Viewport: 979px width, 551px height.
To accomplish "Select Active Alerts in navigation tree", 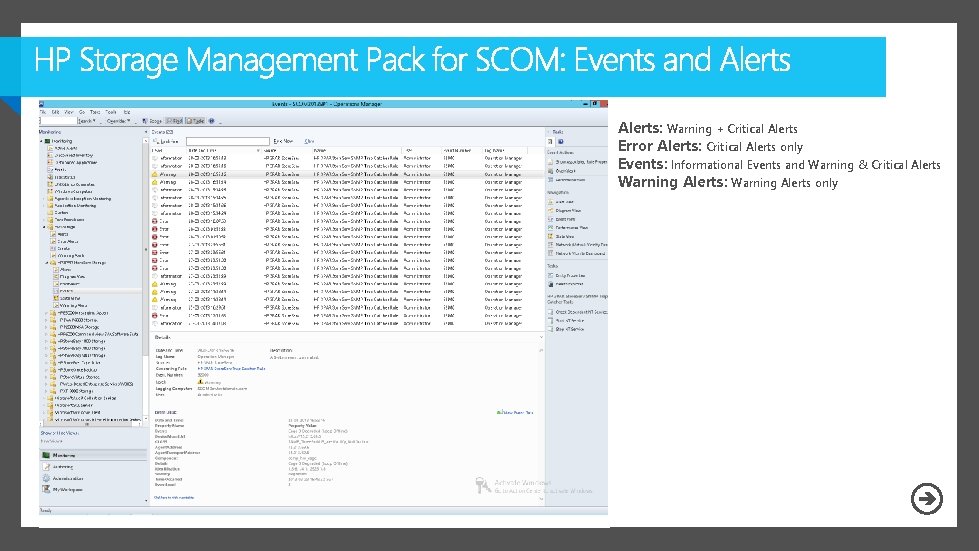I will pyautogui.click(x=66, y=149).
